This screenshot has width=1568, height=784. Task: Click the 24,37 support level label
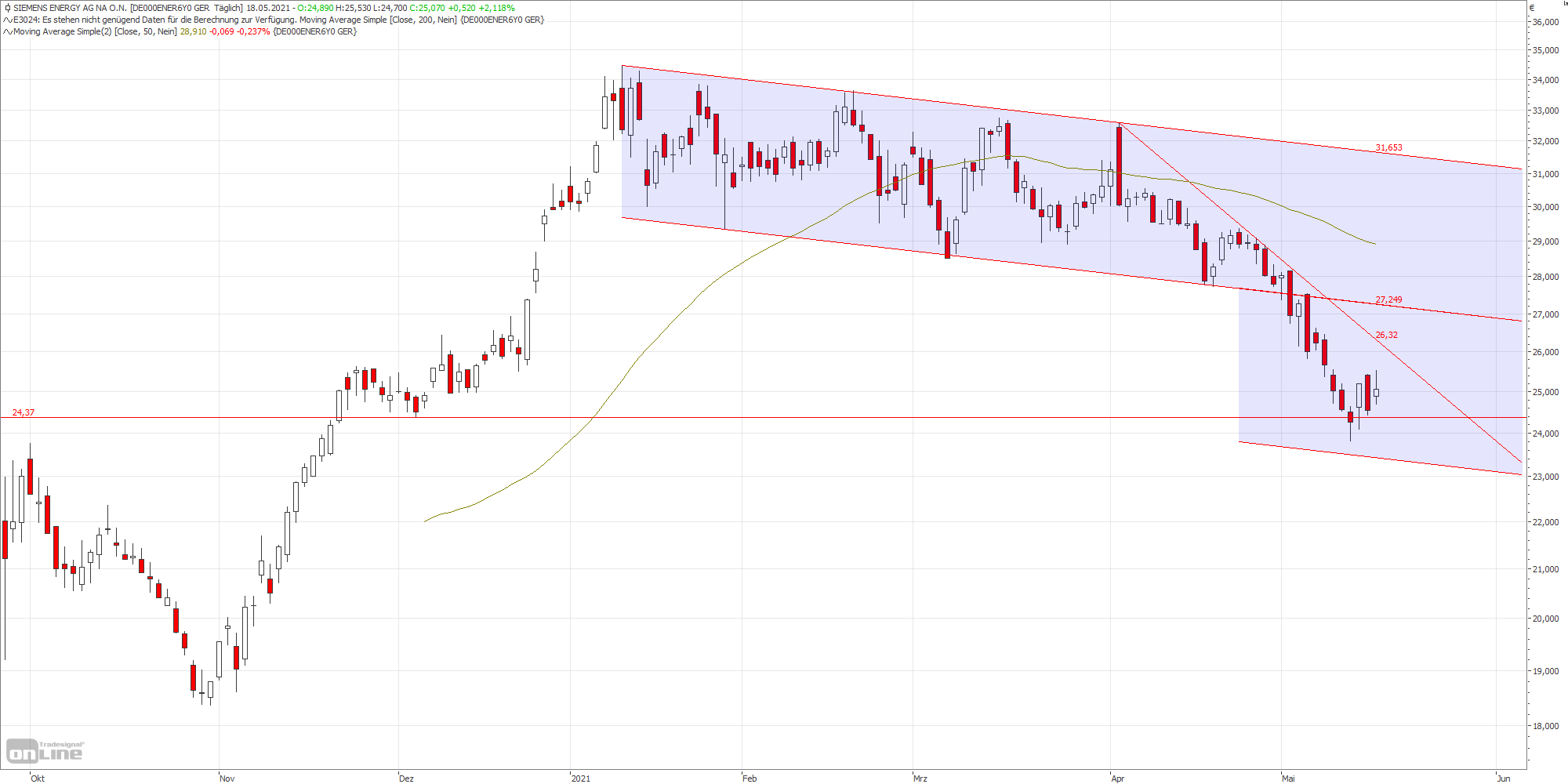pyautogui.click(x=23, y=412)
